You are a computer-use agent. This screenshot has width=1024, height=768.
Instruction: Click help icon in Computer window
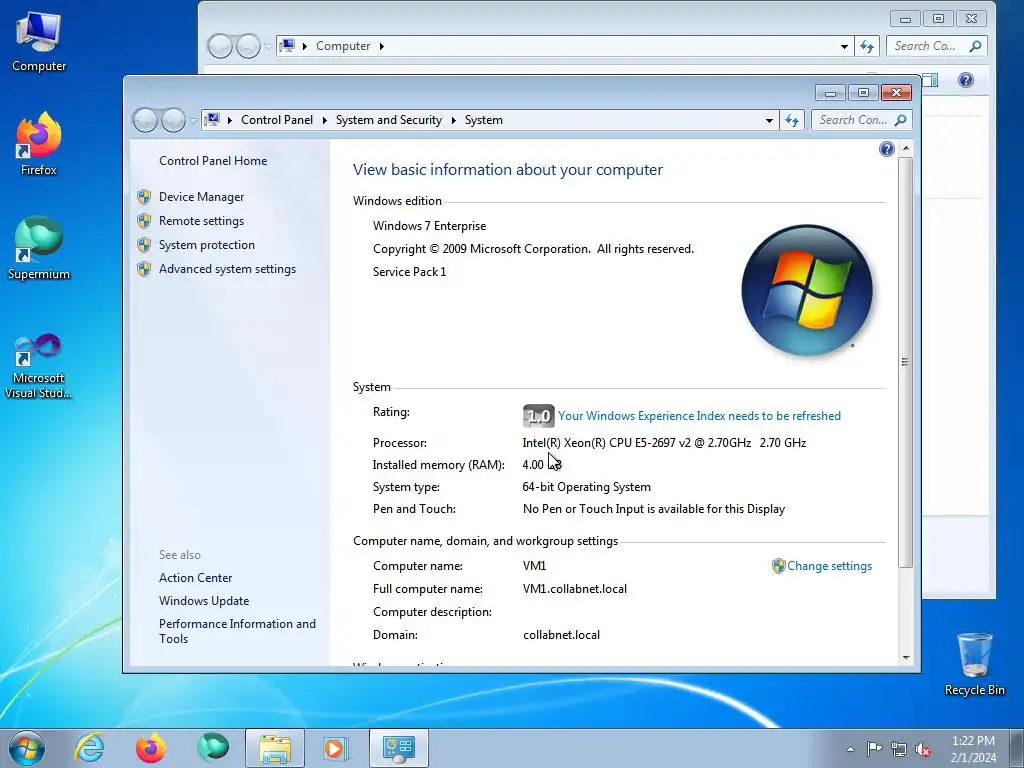pyautogui.click(x=966, y=80)
